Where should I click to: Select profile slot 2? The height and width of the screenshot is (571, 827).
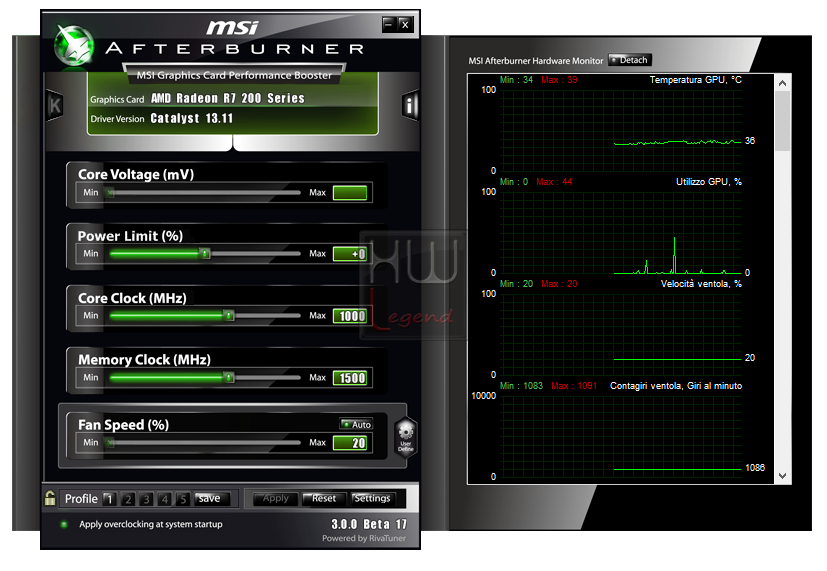(128, 499)
